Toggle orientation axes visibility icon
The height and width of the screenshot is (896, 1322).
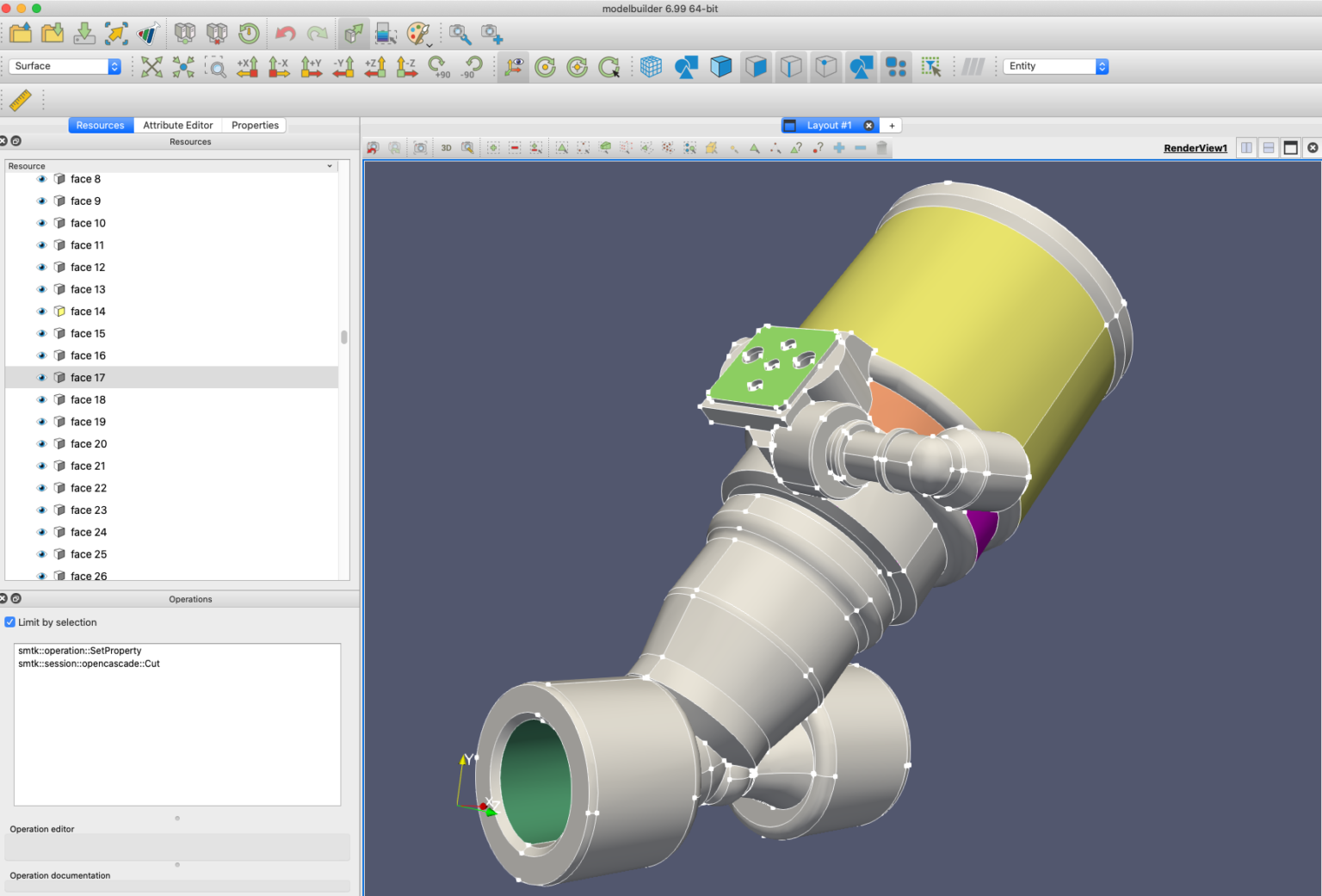[x=514, y=67]
